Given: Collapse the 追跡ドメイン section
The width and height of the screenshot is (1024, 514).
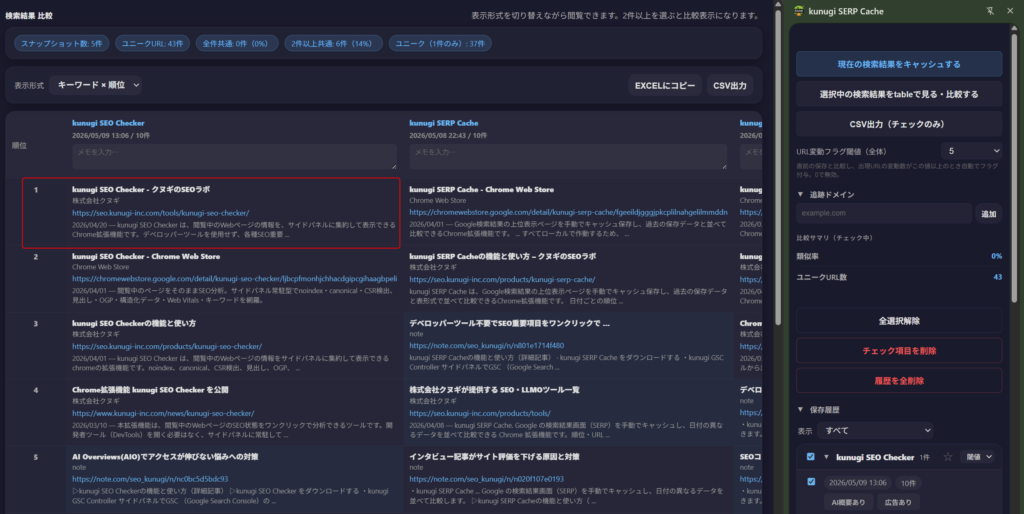Looking at the screenshot, I should pos(800,195).
